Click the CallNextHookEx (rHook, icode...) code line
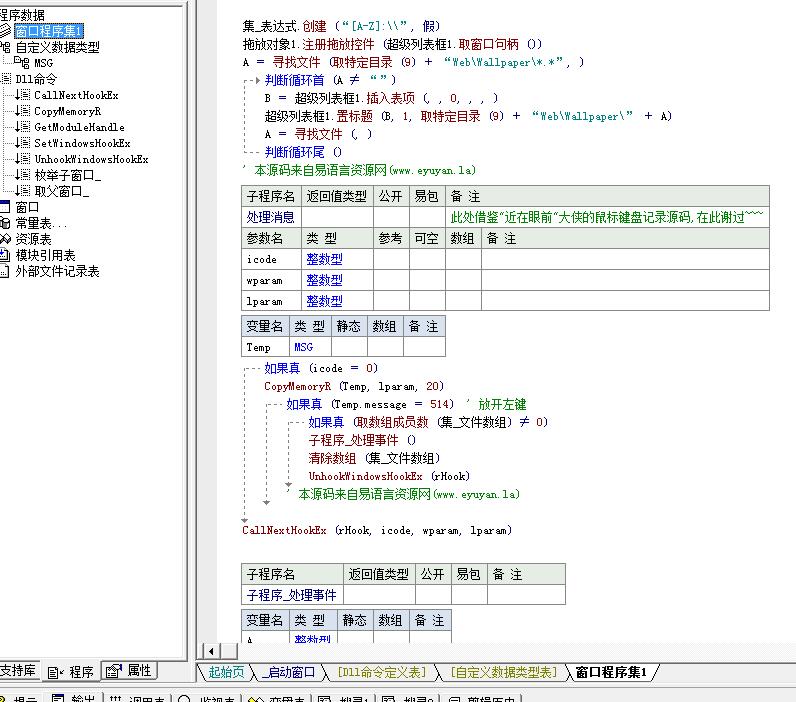This screenshot has width=796, height=702. [x=377, y=530]
